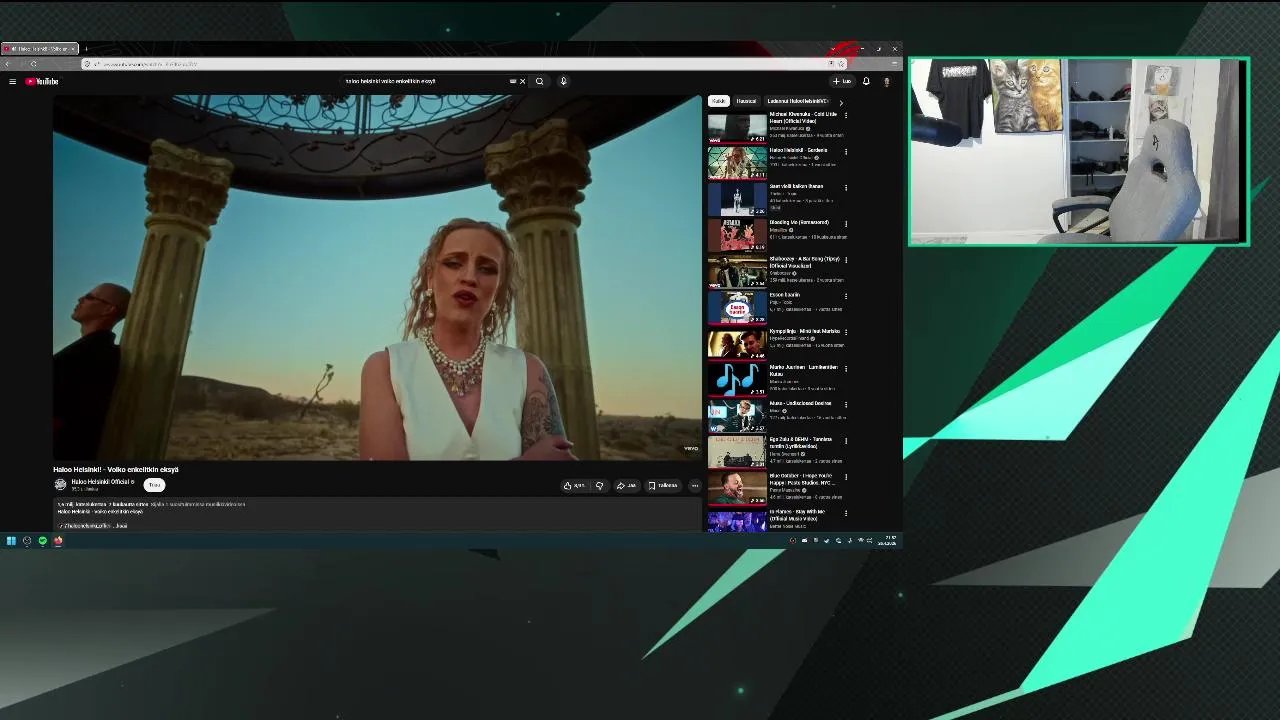Go to the YouTube home logo
1280x720 pixels.
pyautogui.click(x=42, y=81)
